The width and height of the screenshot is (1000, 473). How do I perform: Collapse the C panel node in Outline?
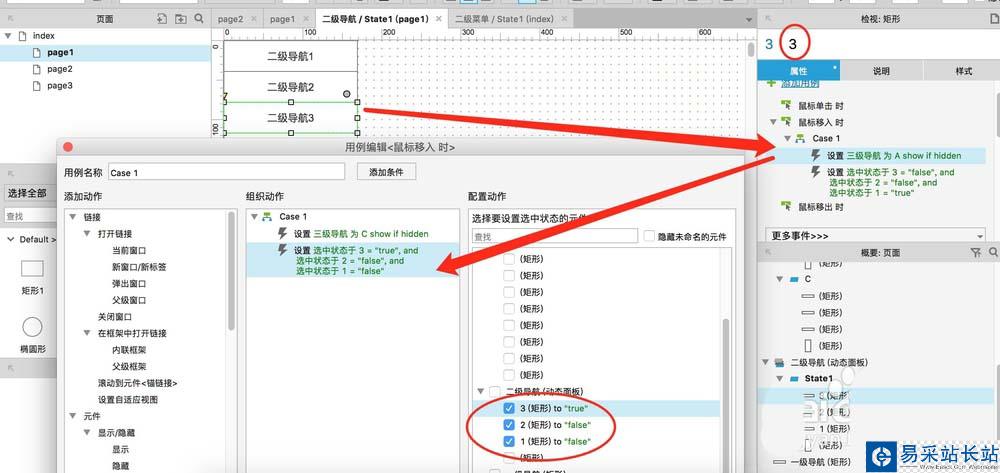click(x=779, y=279)
